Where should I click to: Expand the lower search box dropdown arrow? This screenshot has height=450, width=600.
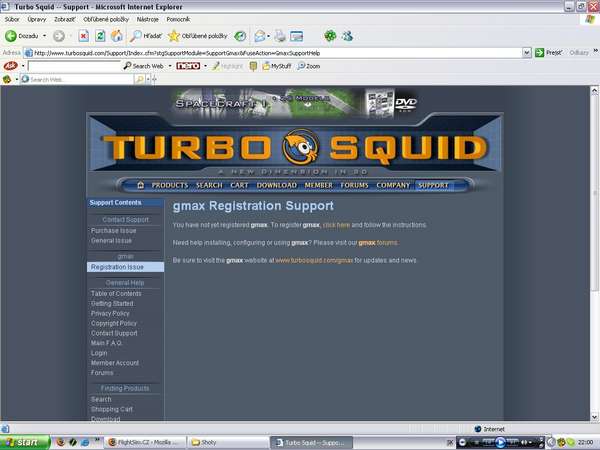pyautogui.click(x=148, y=79)
